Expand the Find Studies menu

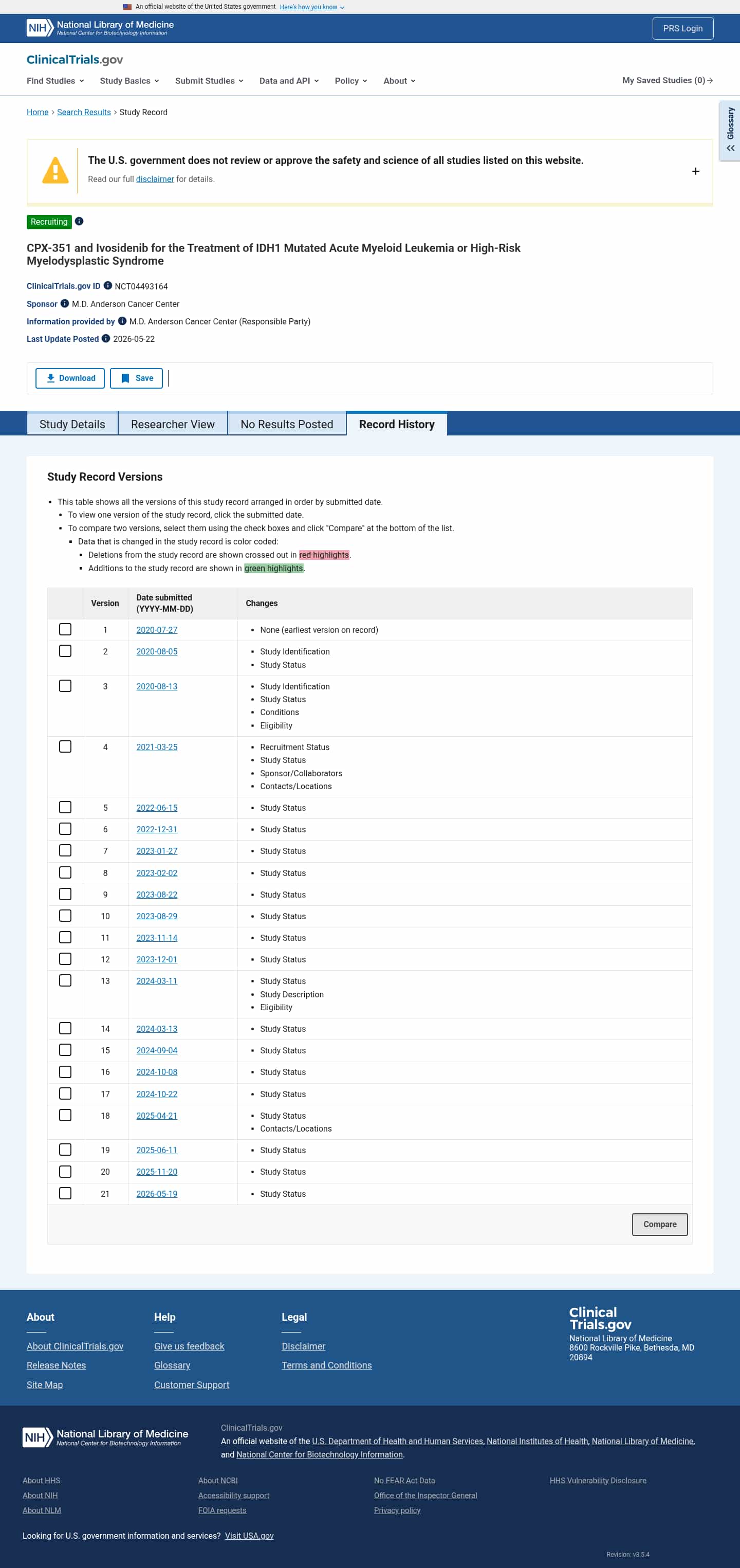[x=55, y=80]
